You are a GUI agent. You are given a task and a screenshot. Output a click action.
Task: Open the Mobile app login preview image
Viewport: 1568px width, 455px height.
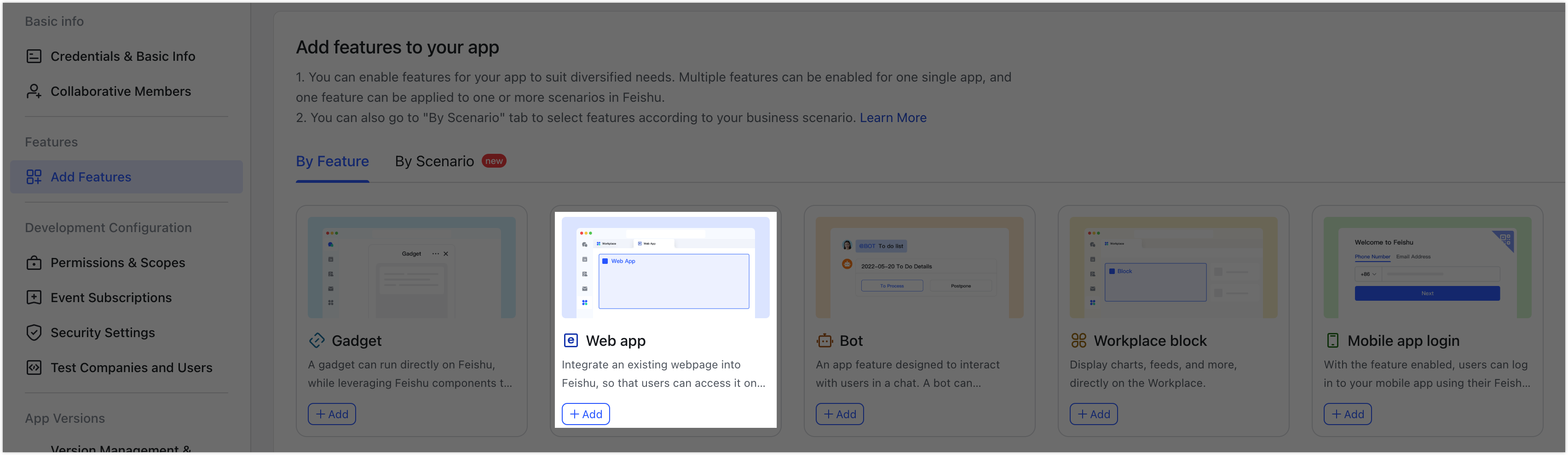coord(1427,268)
